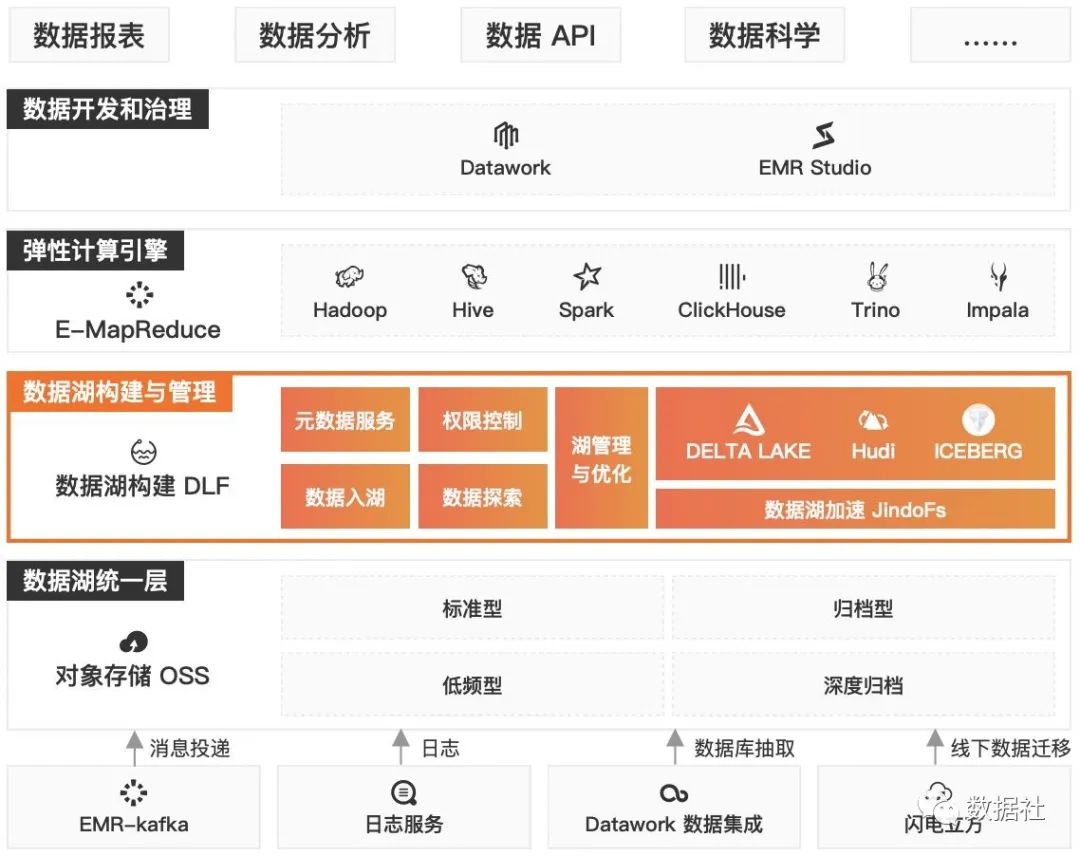Select the Trino rabbit icon
1080x856 pixels.
click(877, 276)
